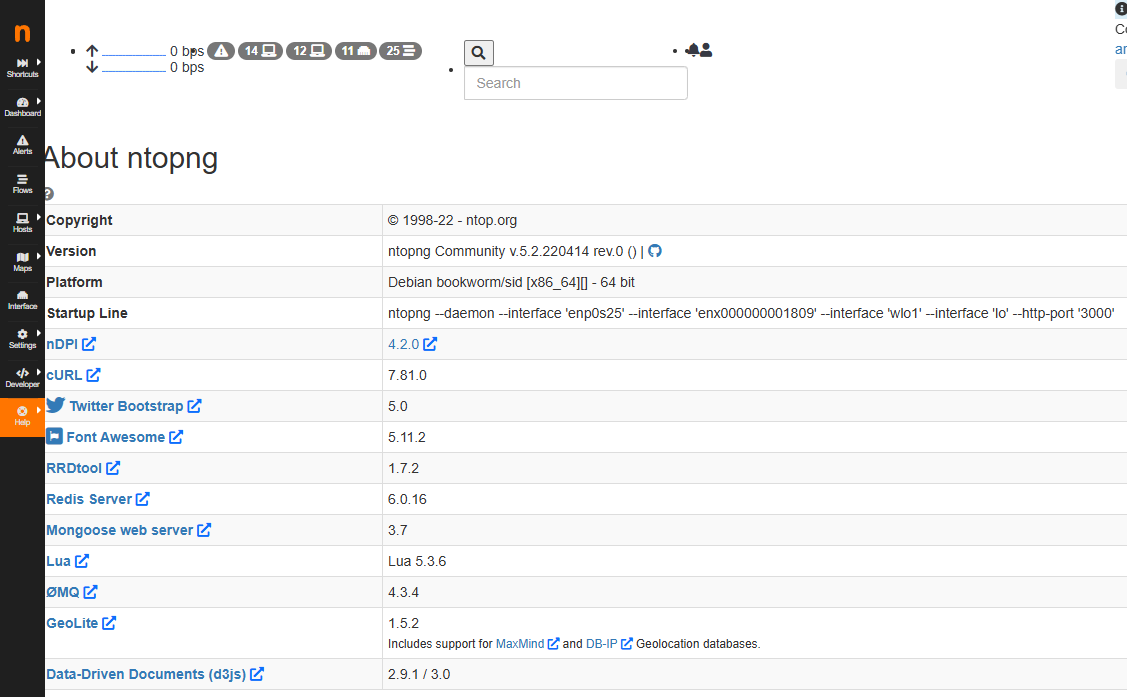
Task: Open the Shortcuts sidebar menu
Action: click(x=22, y=68)
